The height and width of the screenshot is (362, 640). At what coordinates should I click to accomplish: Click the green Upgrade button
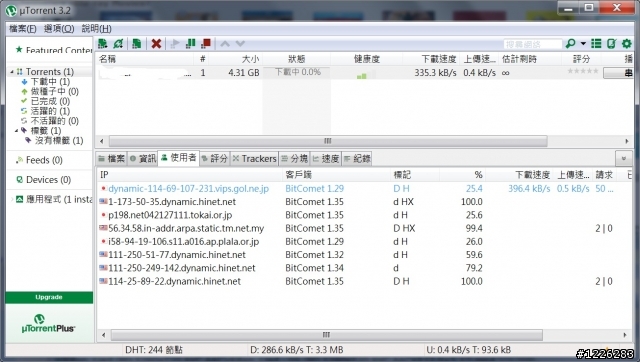click(49, 297)
